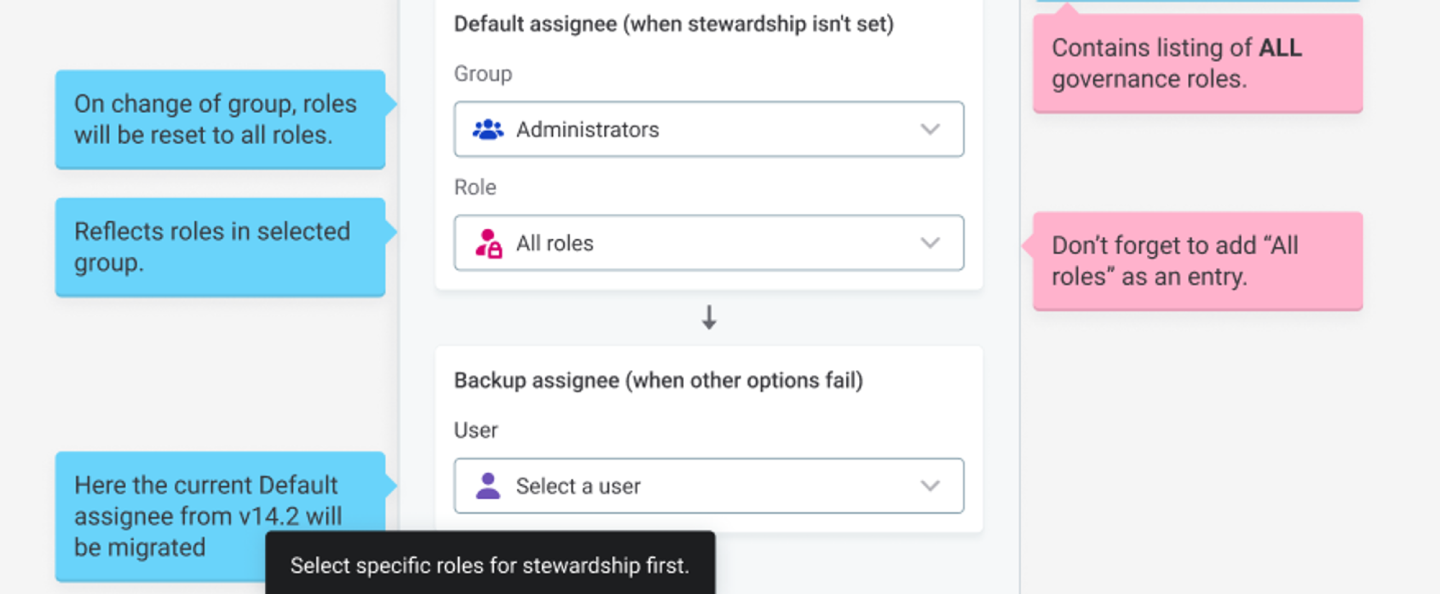Viewport: 1440px width, 594px height.
Task: Expand the User dropdown chevron
Action: click(930, 486)
